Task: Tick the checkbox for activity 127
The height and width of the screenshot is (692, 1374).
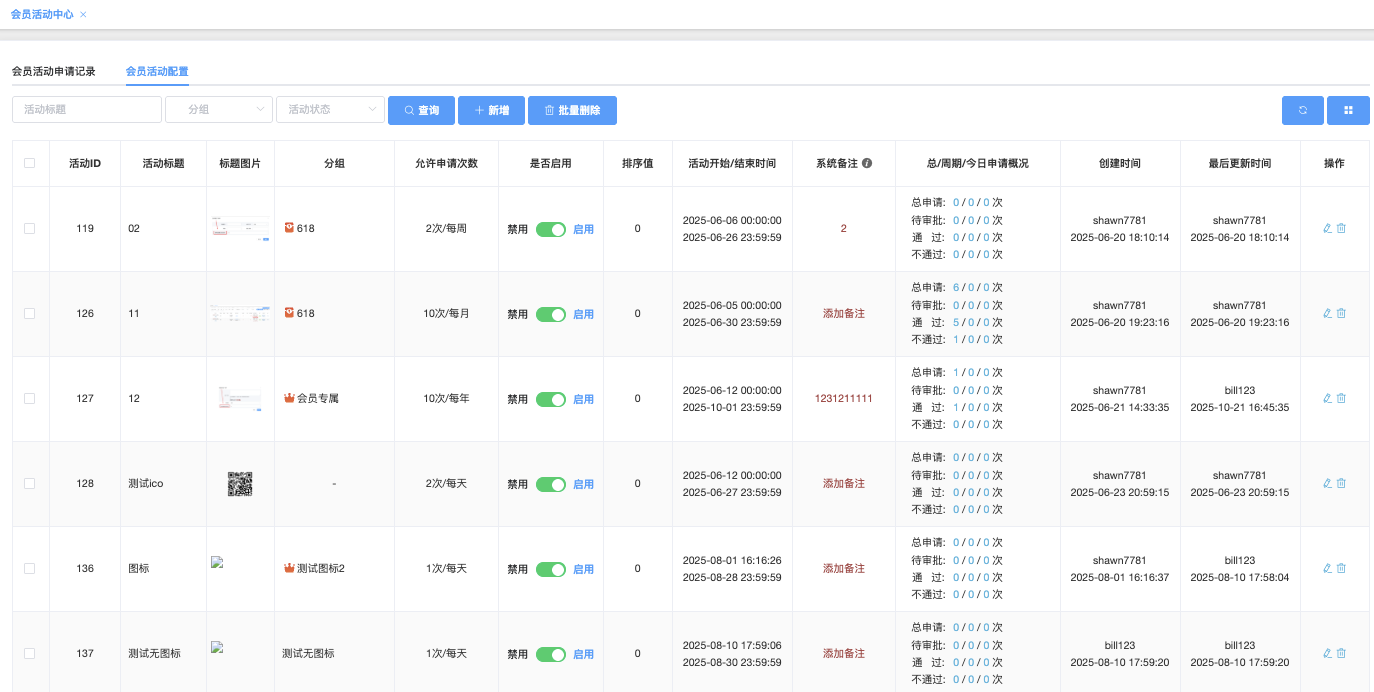Action: pyautogui.click(x=29, y=398)
